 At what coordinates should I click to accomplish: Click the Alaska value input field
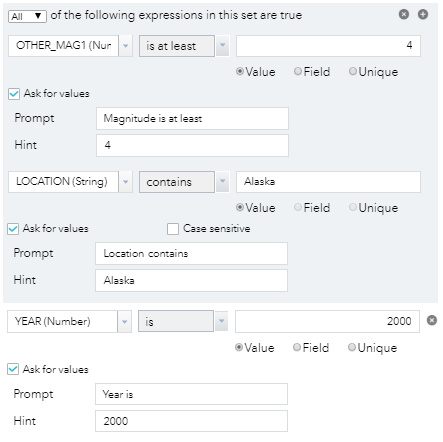(328, 182)
